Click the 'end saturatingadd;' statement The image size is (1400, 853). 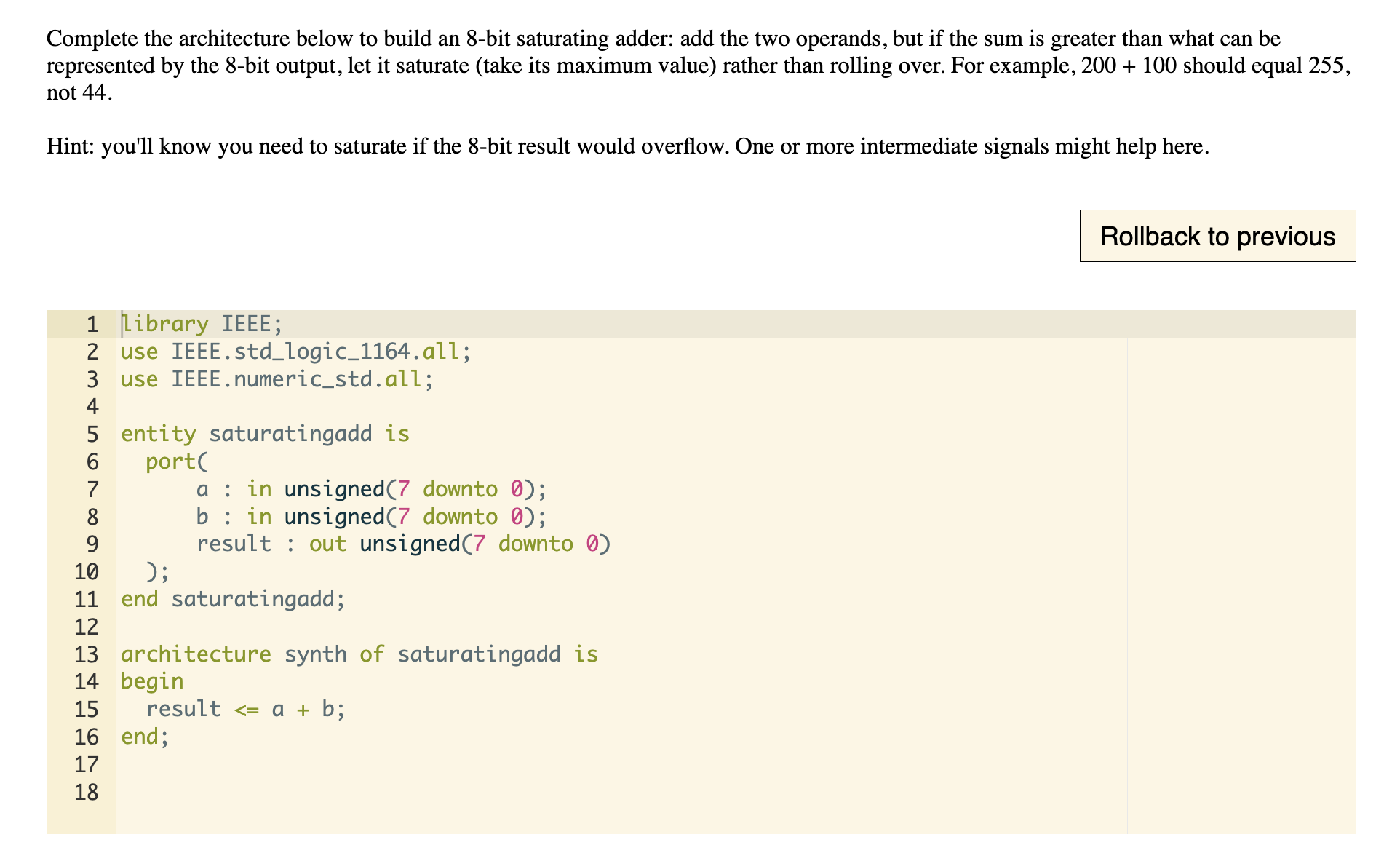pos(233,598)
